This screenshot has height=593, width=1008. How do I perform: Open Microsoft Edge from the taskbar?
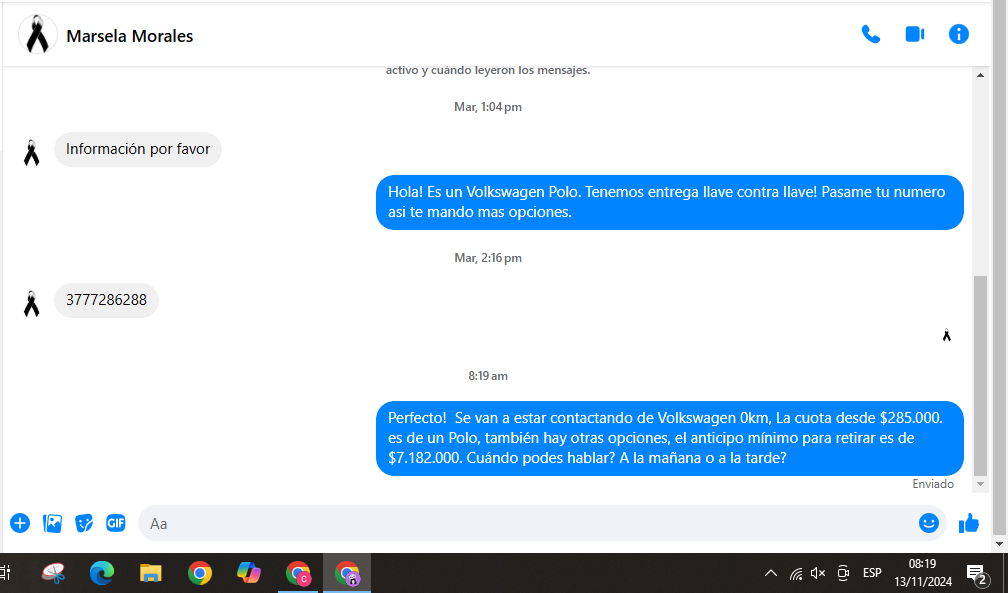tap(101, 573)
